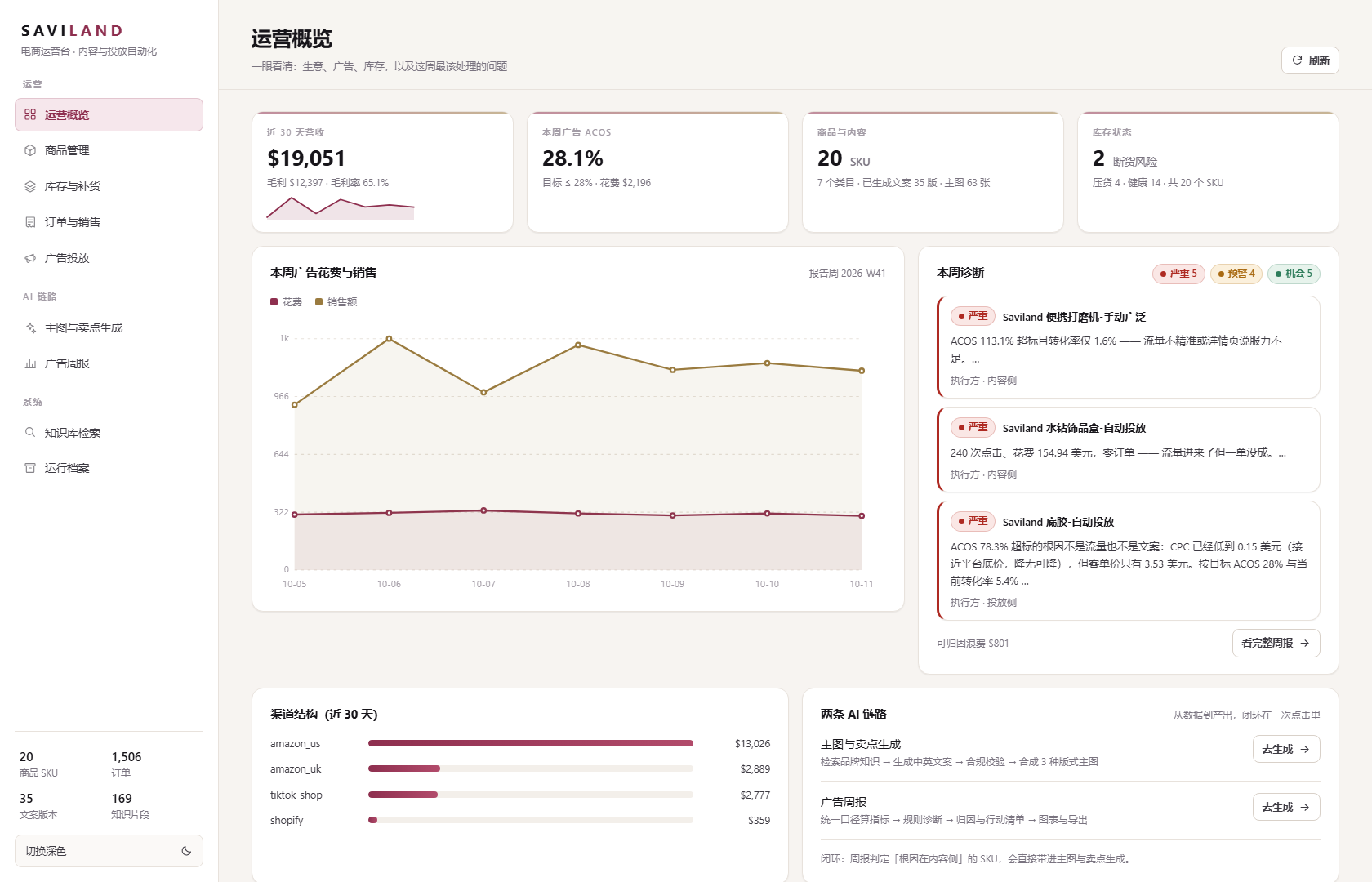Click 报告周 2026-W41 label

coord(847,274)
